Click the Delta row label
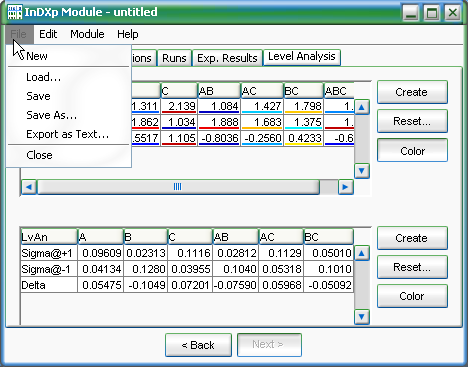Screen dimensions: 468x367 pos(49,285)
